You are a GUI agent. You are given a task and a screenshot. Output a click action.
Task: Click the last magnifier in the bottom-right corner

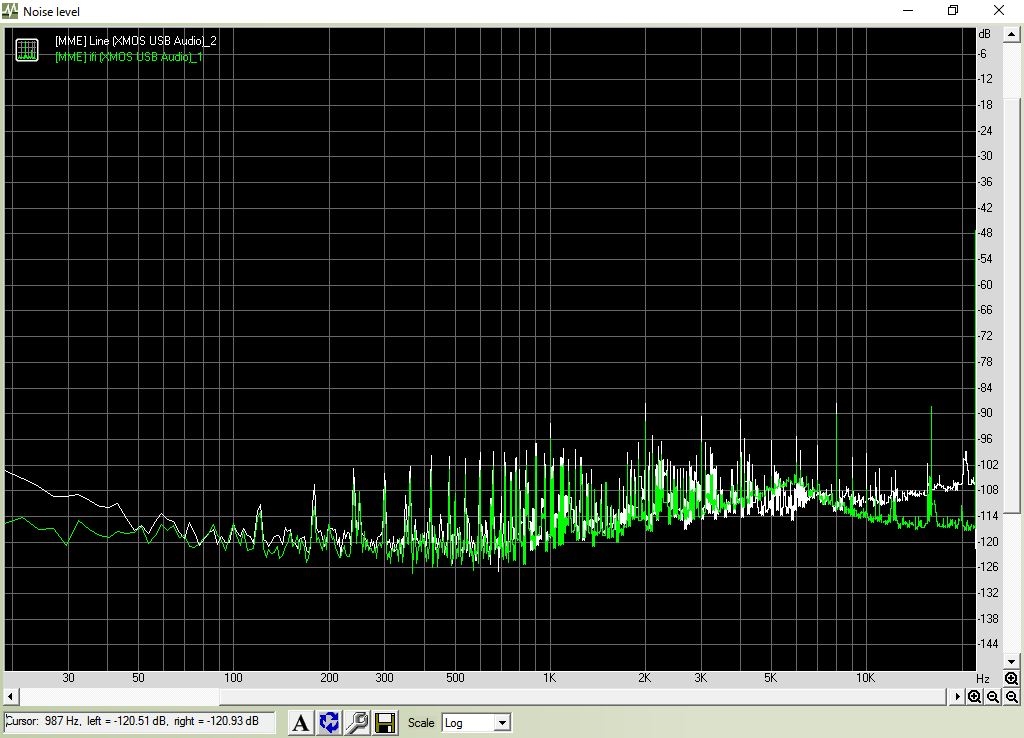(x=1011, y=697)
